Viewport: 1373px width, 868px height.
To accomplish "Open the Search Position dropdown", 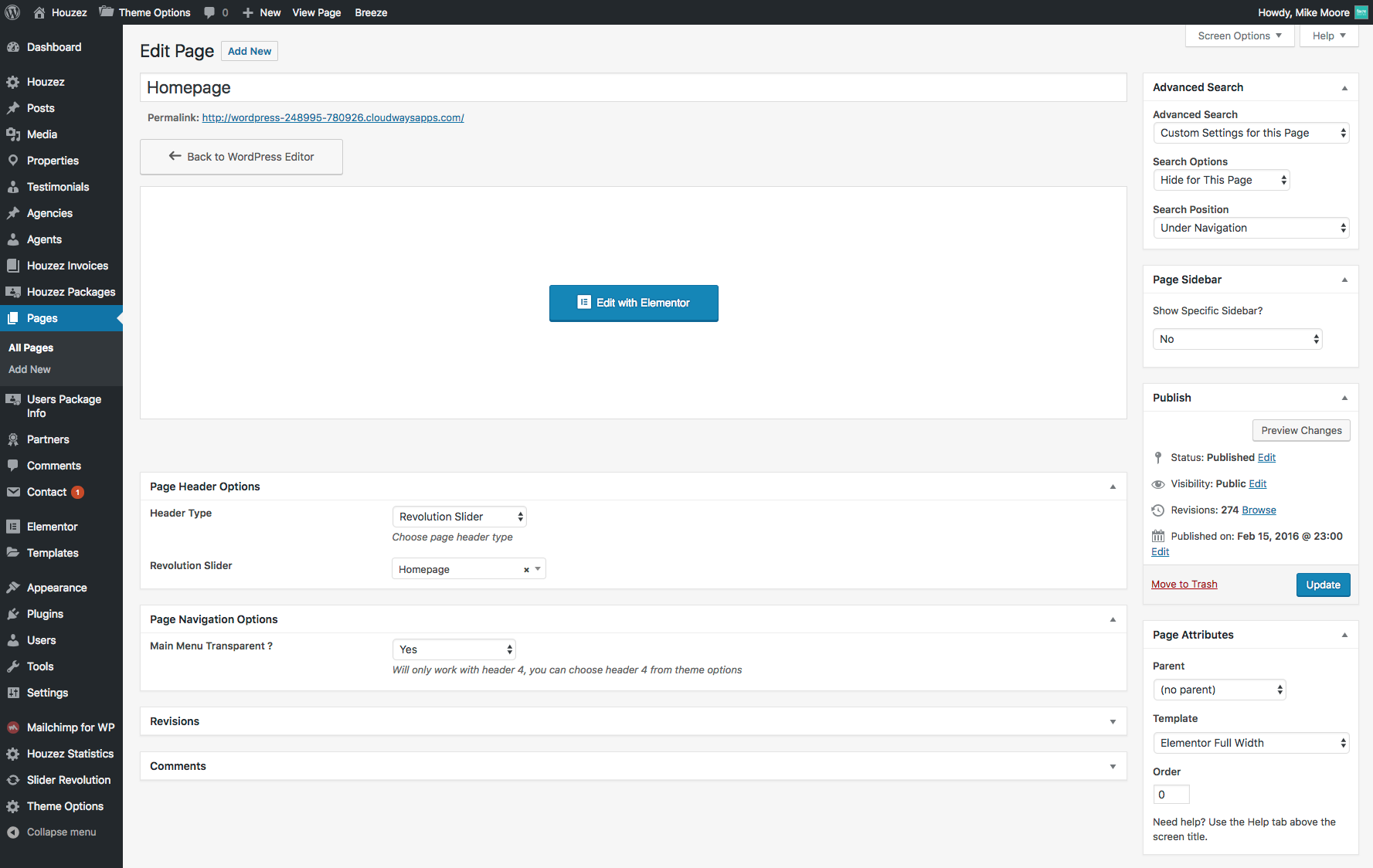I will 1251,228.
